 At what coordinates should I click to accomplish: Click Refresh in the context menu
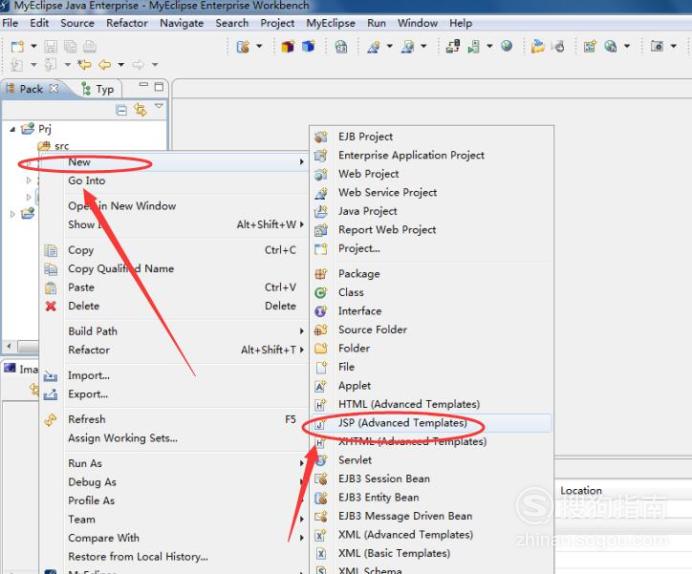(174, 419)
